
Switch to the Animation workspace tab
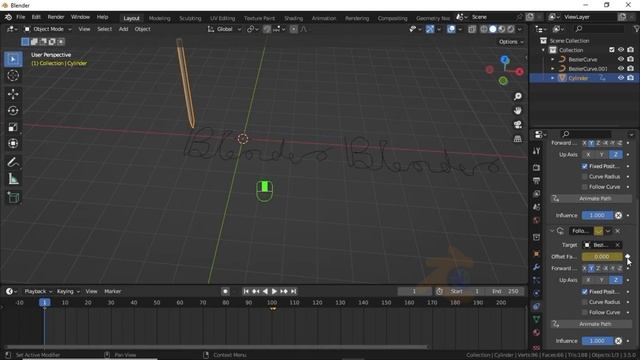[x=324, y=18]
